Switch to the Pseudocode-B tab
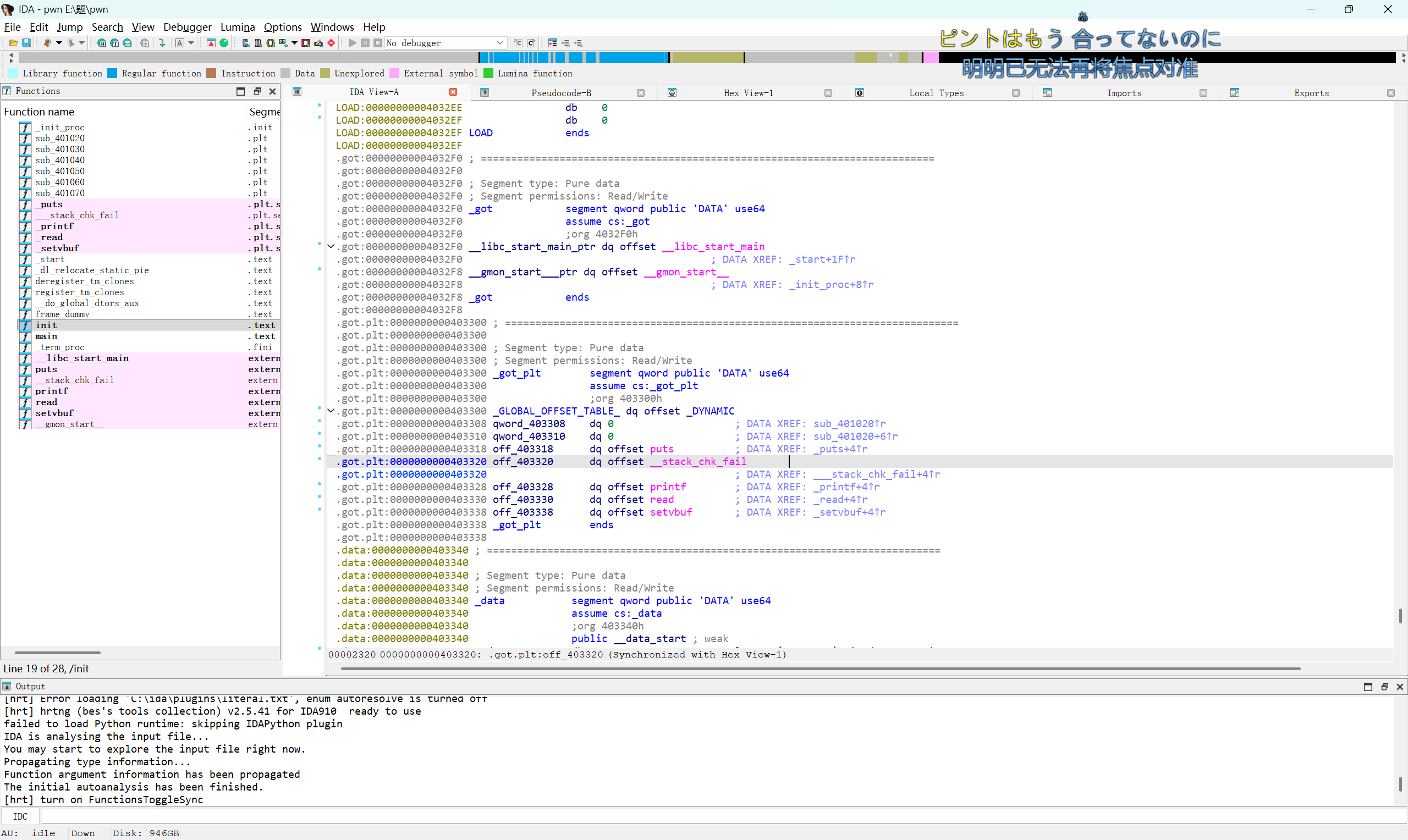Screen dimensions: 1408x840 click(560, 93)
